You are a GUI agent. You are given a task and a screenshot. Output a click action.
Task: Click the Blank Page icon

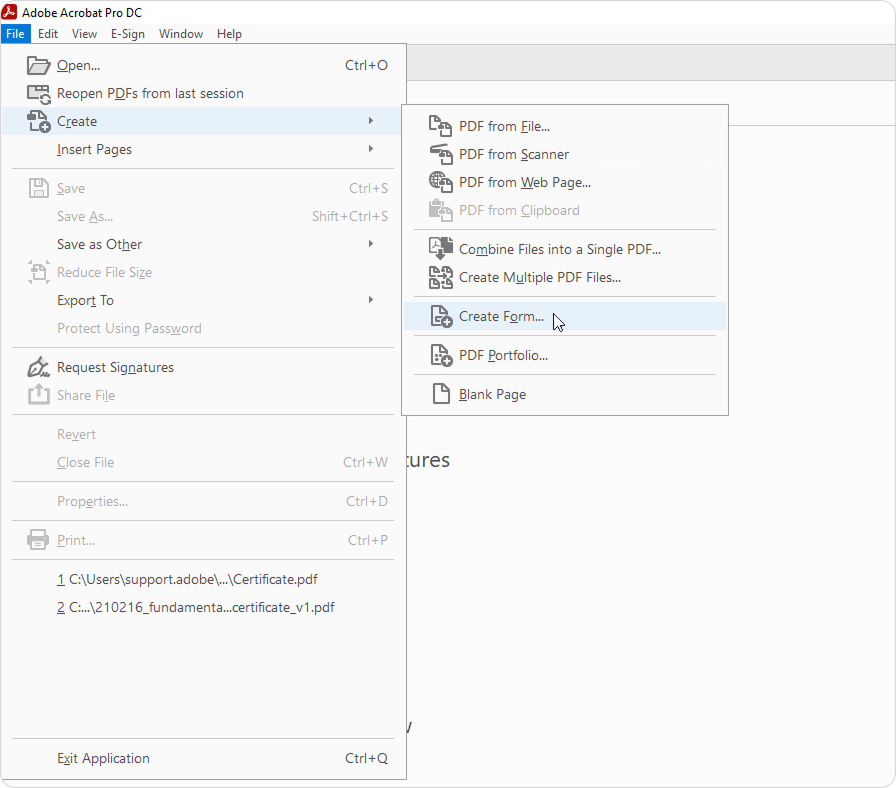pyautogui.click(x=440, y=394)
